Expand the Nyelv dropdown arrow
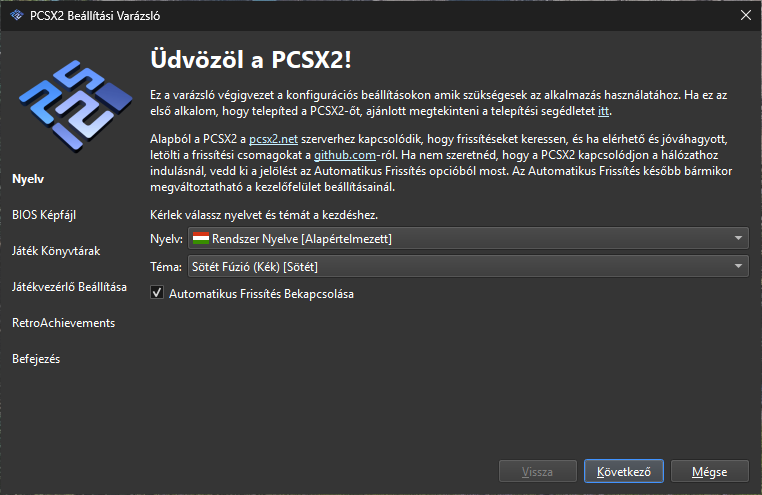This screenshot has height=495, width=762. tap(738, 239)
